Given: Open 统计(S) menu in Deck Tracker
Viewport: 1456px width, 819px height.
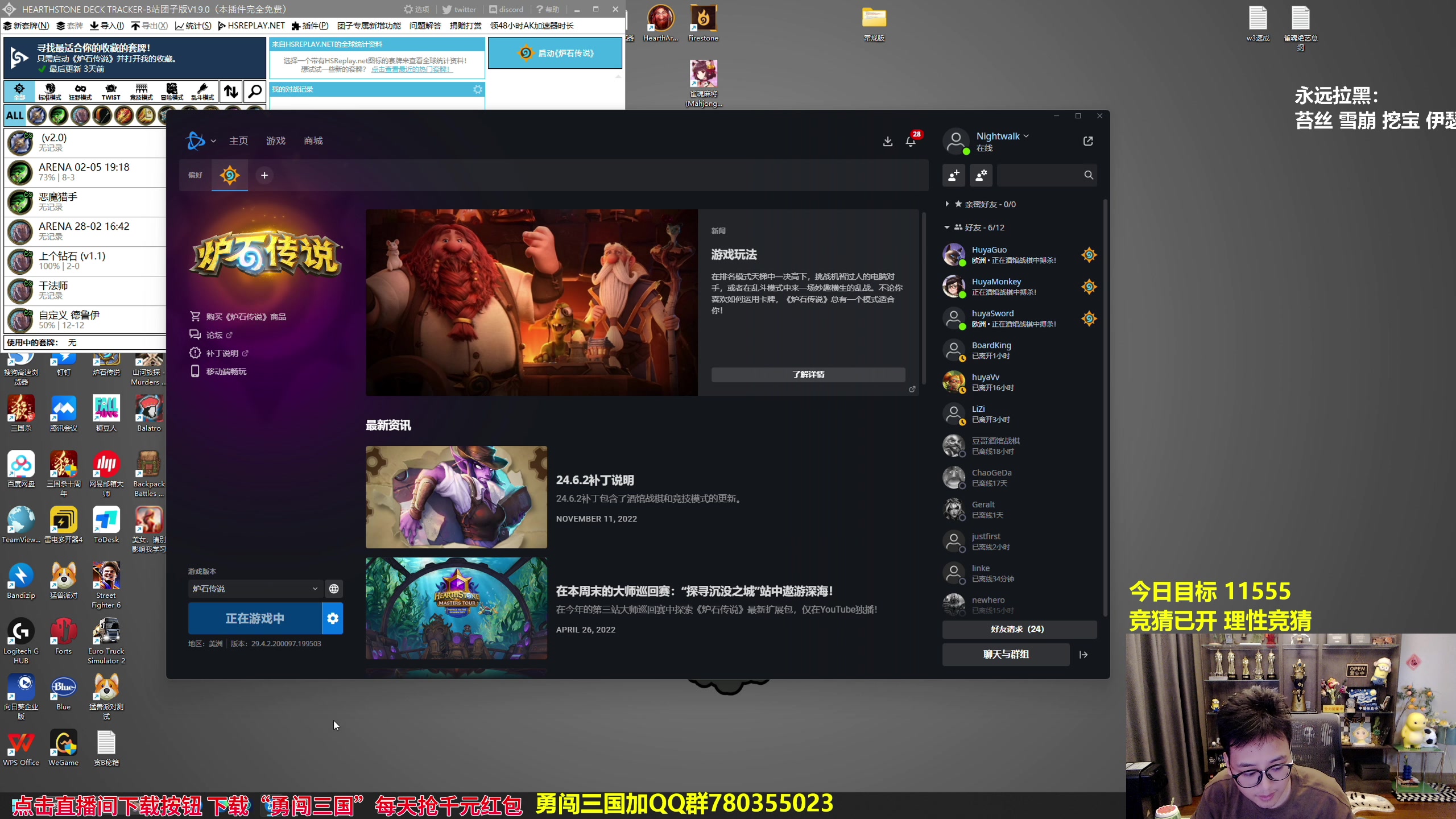Looking at the screenshot, I should click(x=193, y=26).
